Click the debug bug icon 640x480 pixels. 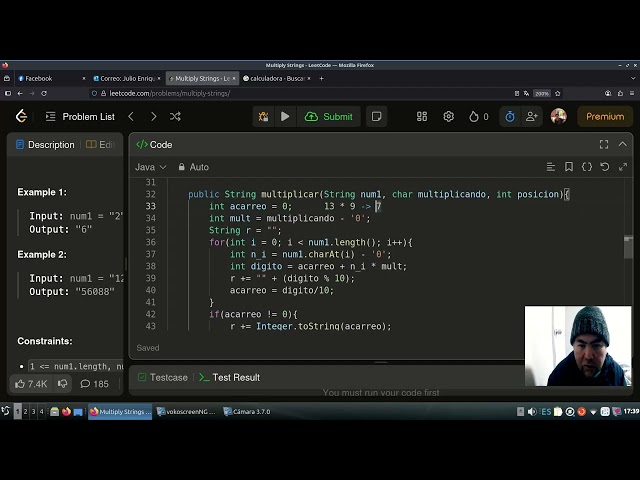(264, 117)
